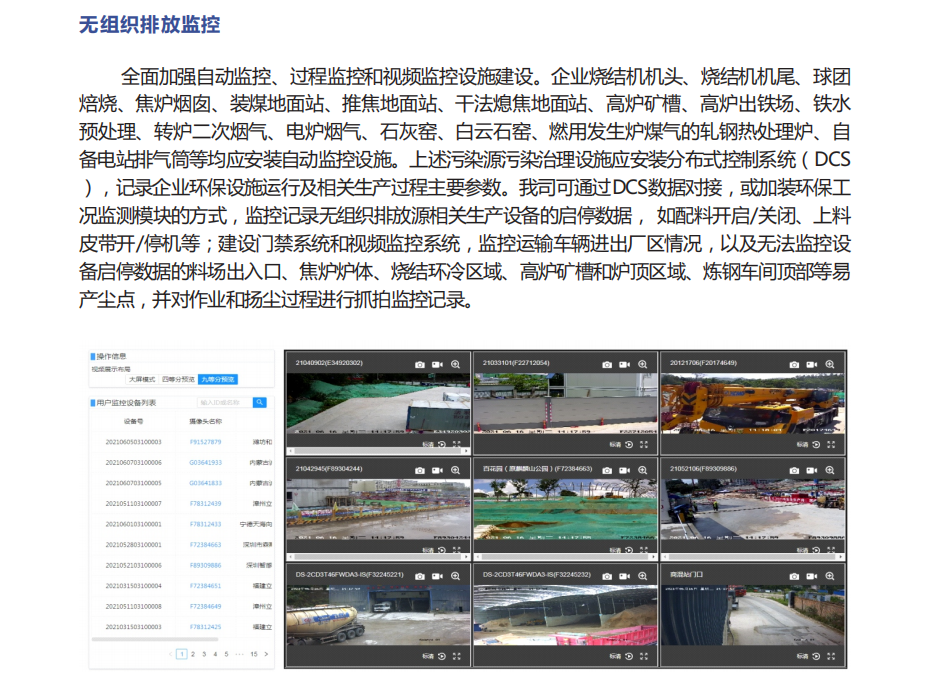Click yellow crane video thumbnail
Screen dimensions: 930x700
coord(753,403)
